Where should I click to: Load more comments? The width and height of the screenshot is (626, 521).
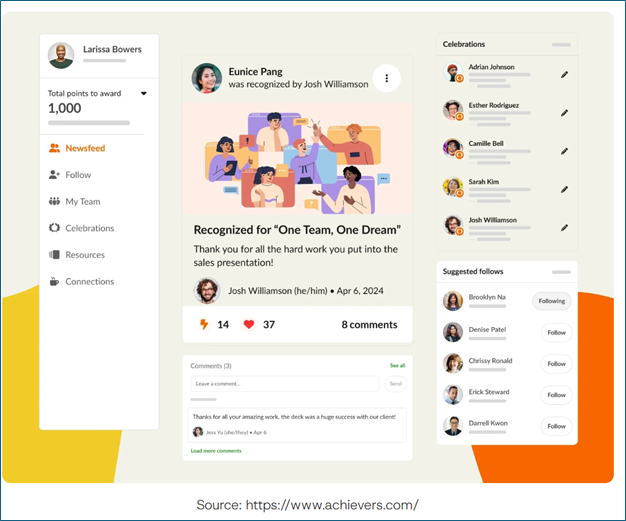(216, 451)
